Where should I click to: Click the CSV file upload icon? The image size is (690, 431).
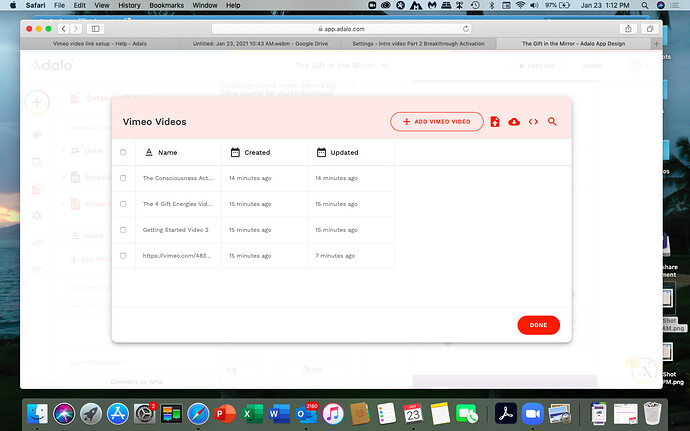tap(495, 122)
